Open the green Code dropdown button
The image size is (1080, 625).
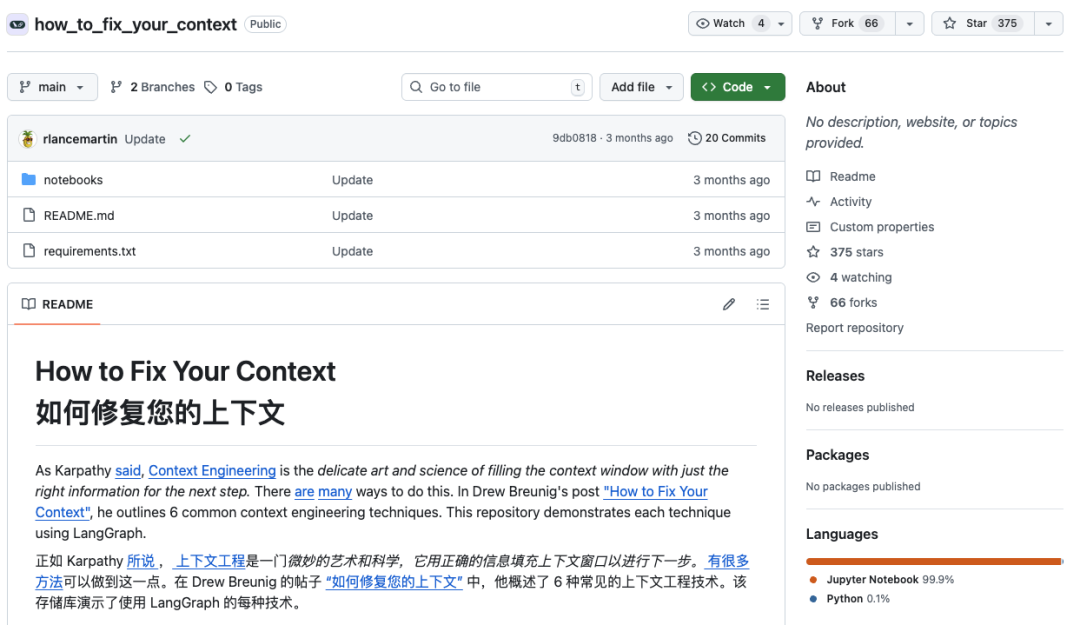738,87
